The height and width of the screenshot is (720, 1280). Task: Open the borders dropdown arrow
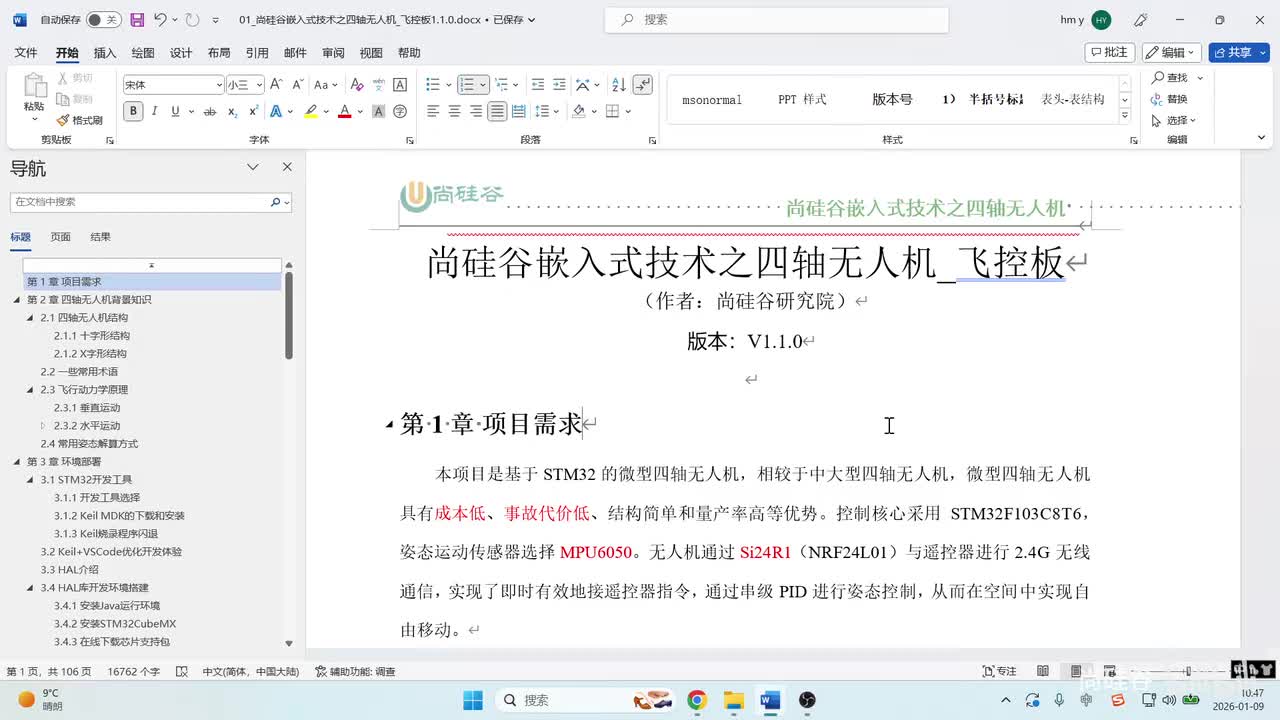[x=627, y=111]
